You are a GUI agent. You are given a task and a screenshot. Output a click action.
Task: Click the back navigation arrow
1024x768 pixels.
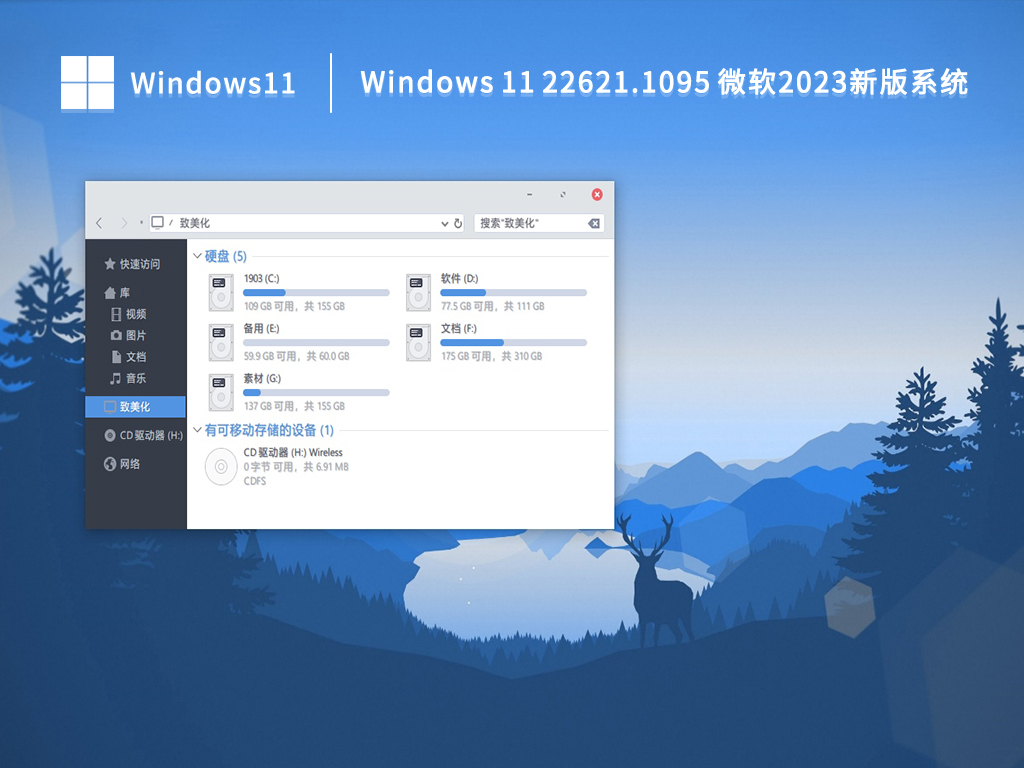point(99,223)
